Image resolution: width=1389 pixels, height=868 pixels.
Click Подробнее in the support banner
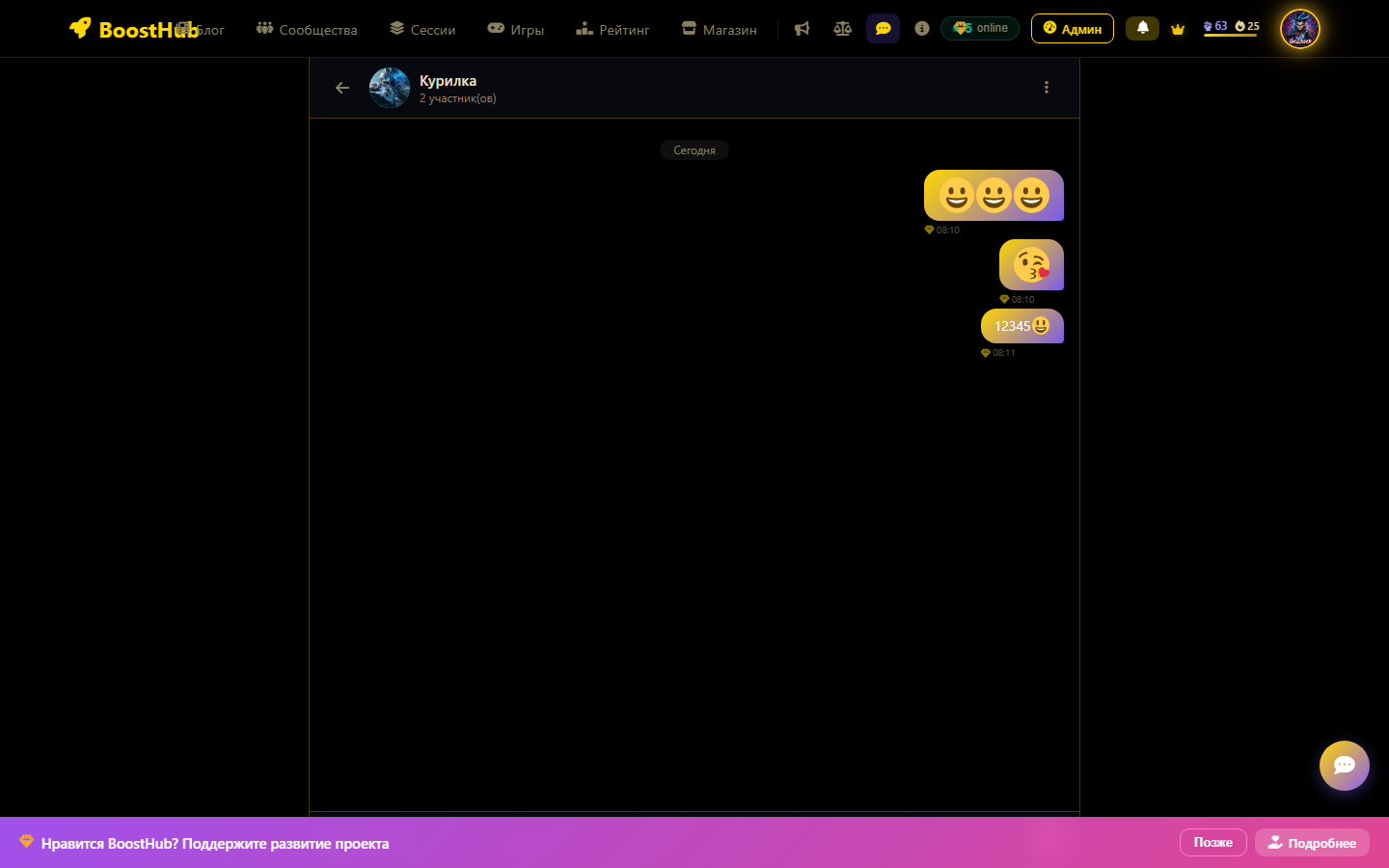point(1312,842)
